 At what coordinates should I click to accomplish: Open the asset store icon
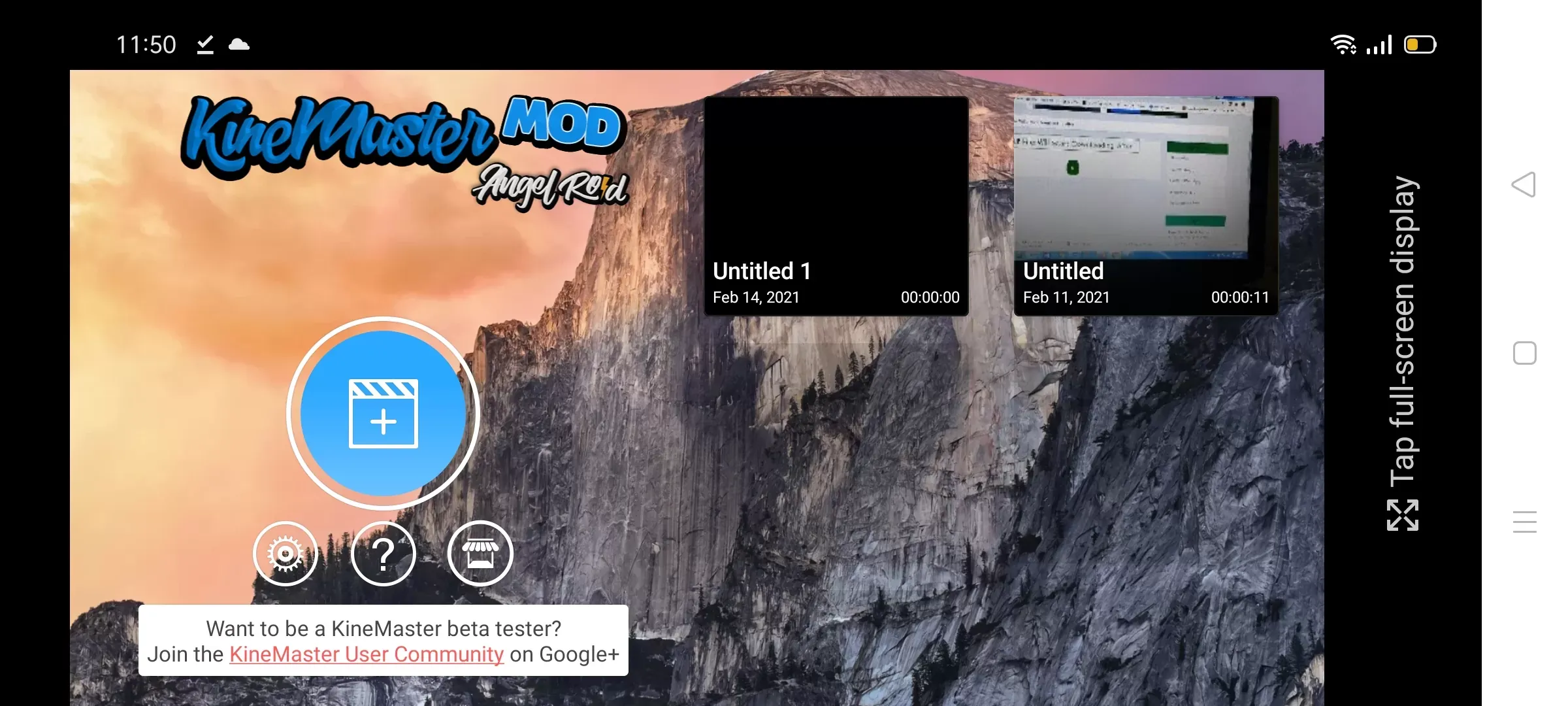click(x=480, y=554)
